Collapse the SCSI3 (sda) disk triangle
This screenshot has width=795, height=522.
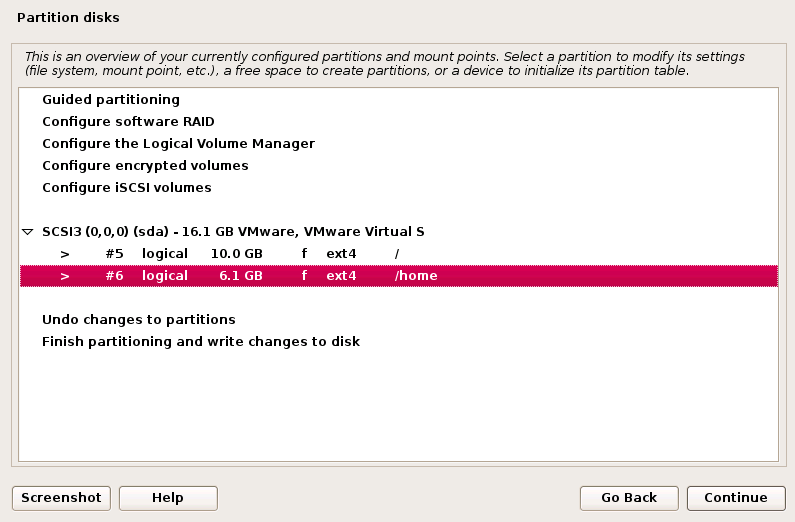[x=28, y=232]
